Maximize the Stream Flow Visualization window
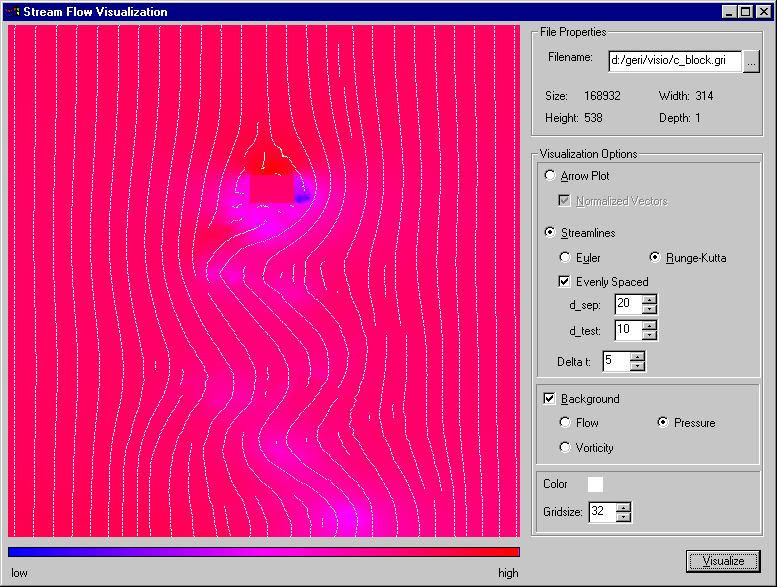This screenshot has width=777, height=587. [x=745, y=12]
